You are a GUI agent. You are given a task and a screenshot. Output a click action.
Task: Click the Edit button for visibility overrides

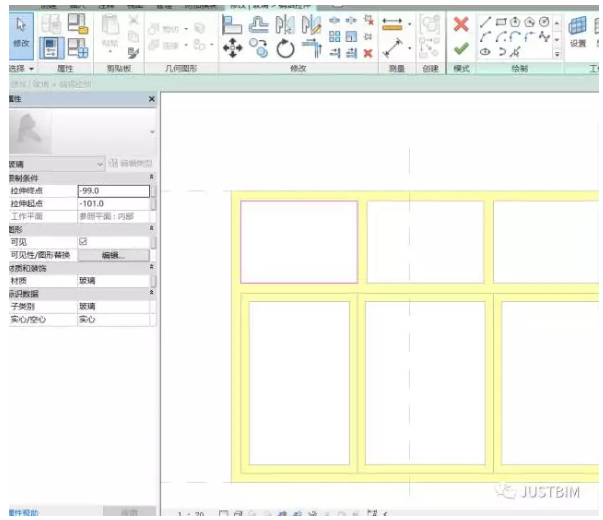113,255
